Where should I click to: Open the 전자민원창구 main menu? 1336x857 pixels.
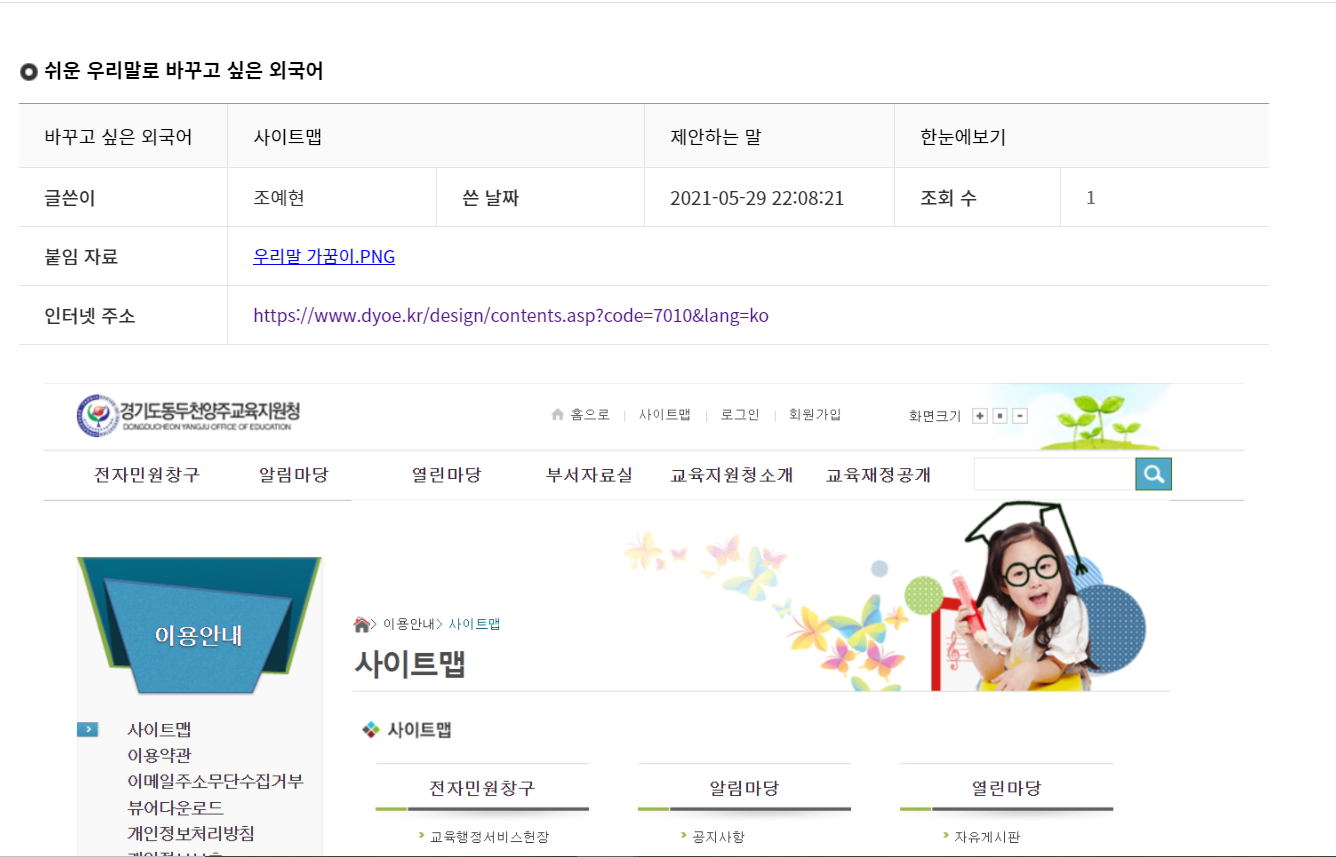(x=147, y=475)
